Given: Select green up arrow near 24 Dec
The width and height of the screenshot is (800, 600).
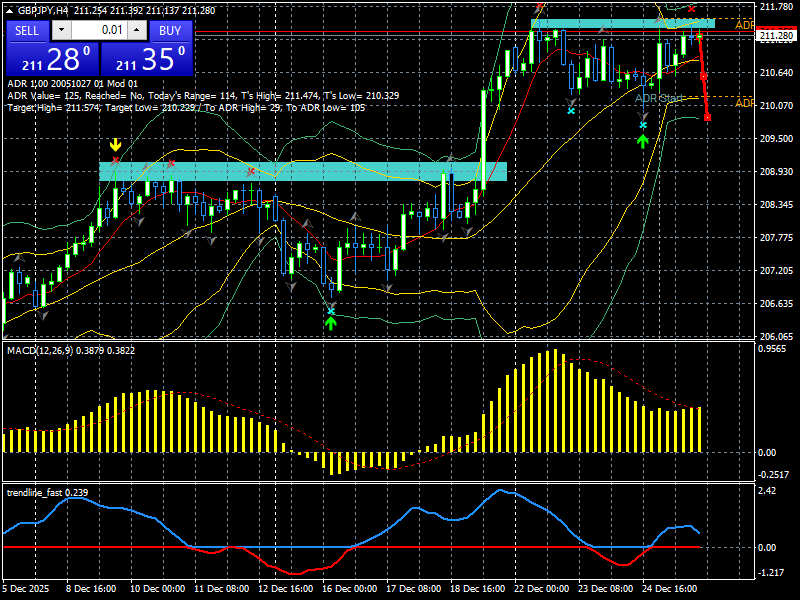Looking at the screenshot, I should (642, 141).
